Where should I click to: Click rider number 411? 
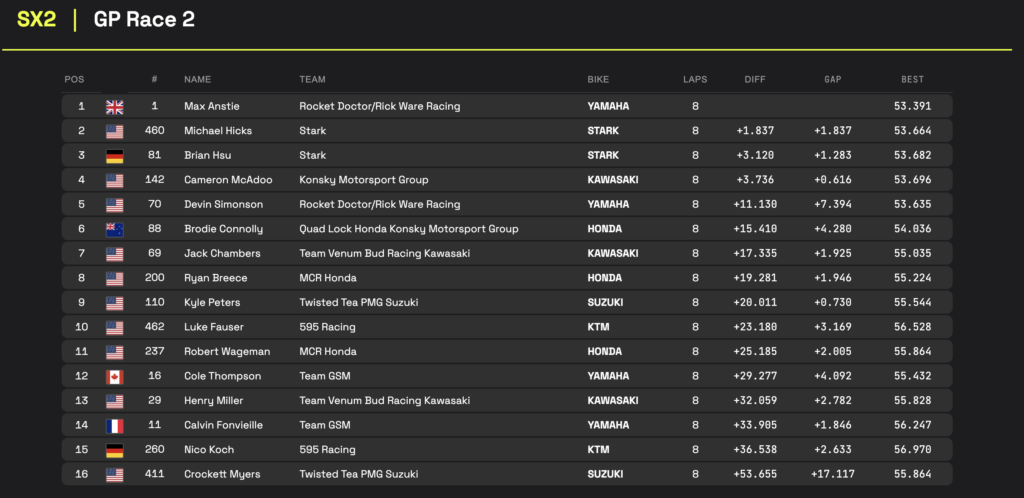tap(155, 475)
